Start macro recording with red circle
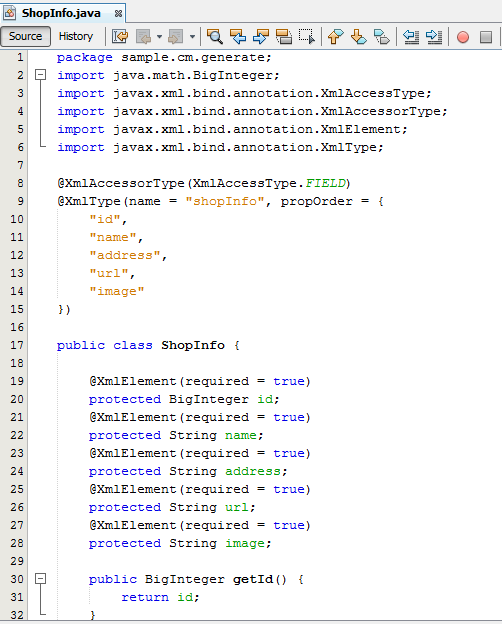Viewport: 502px width, 624px height. (x=463, y=37)
